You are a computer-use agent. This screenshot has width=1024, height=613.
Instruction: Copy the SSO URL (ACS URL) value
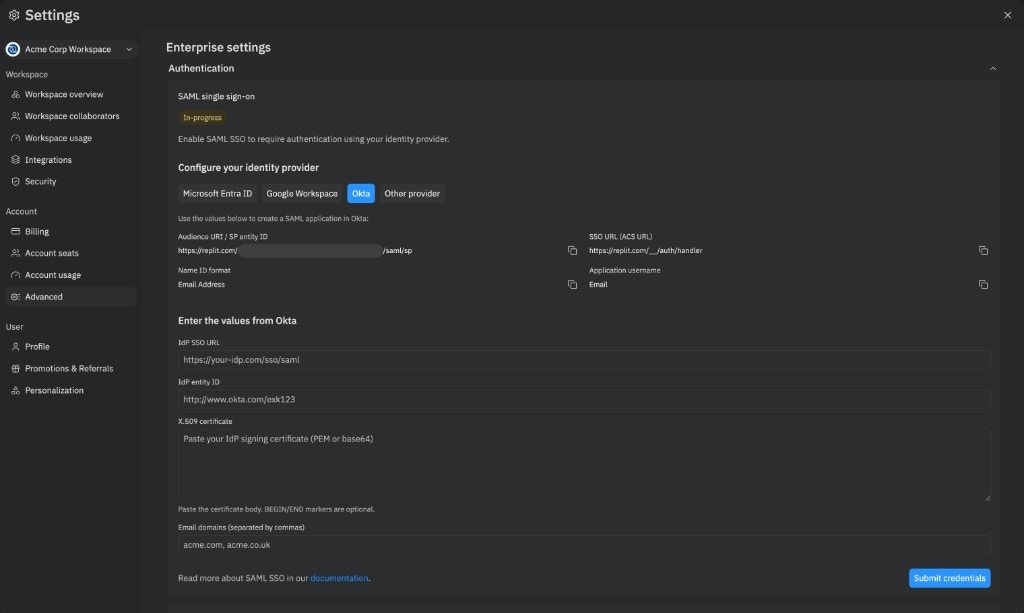983,251
